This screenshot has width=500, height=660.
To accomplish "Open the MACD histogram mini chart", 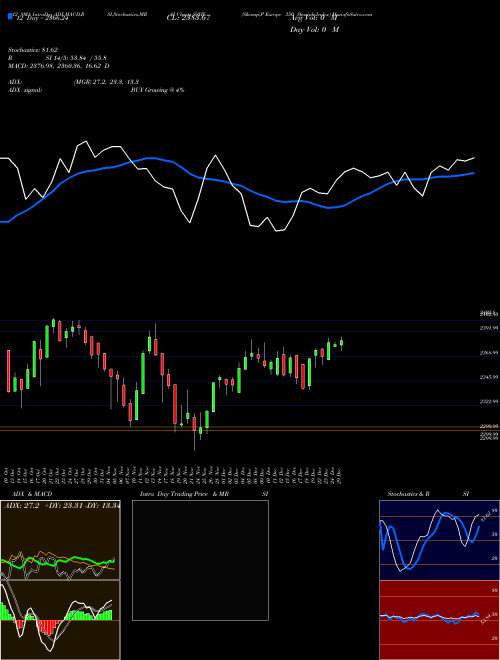I will [60, 620].
